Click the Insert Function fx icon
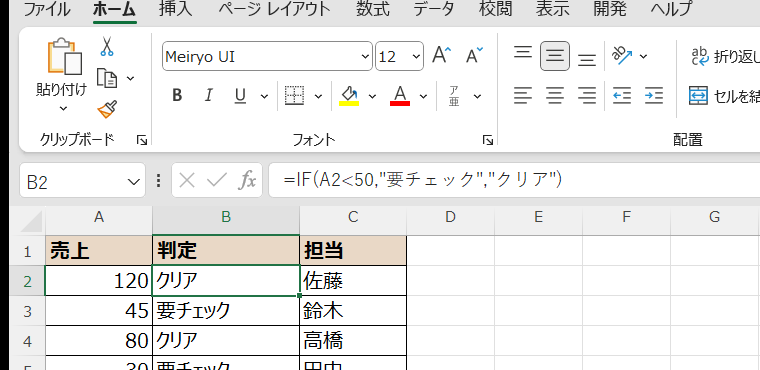Screen dimensions: 760x370 247,181
